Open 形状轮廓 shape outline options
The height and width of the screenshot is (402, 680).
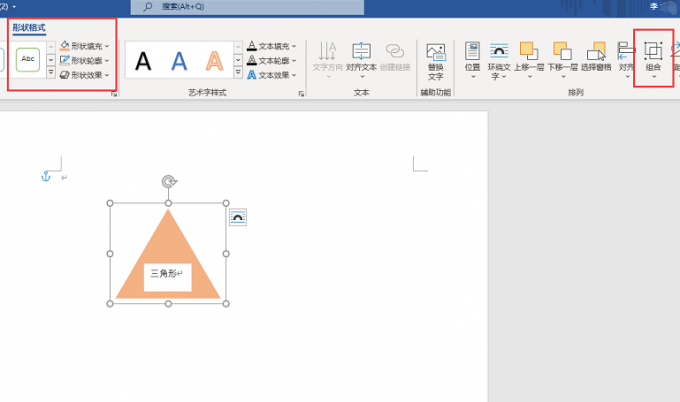coord(84,60)
